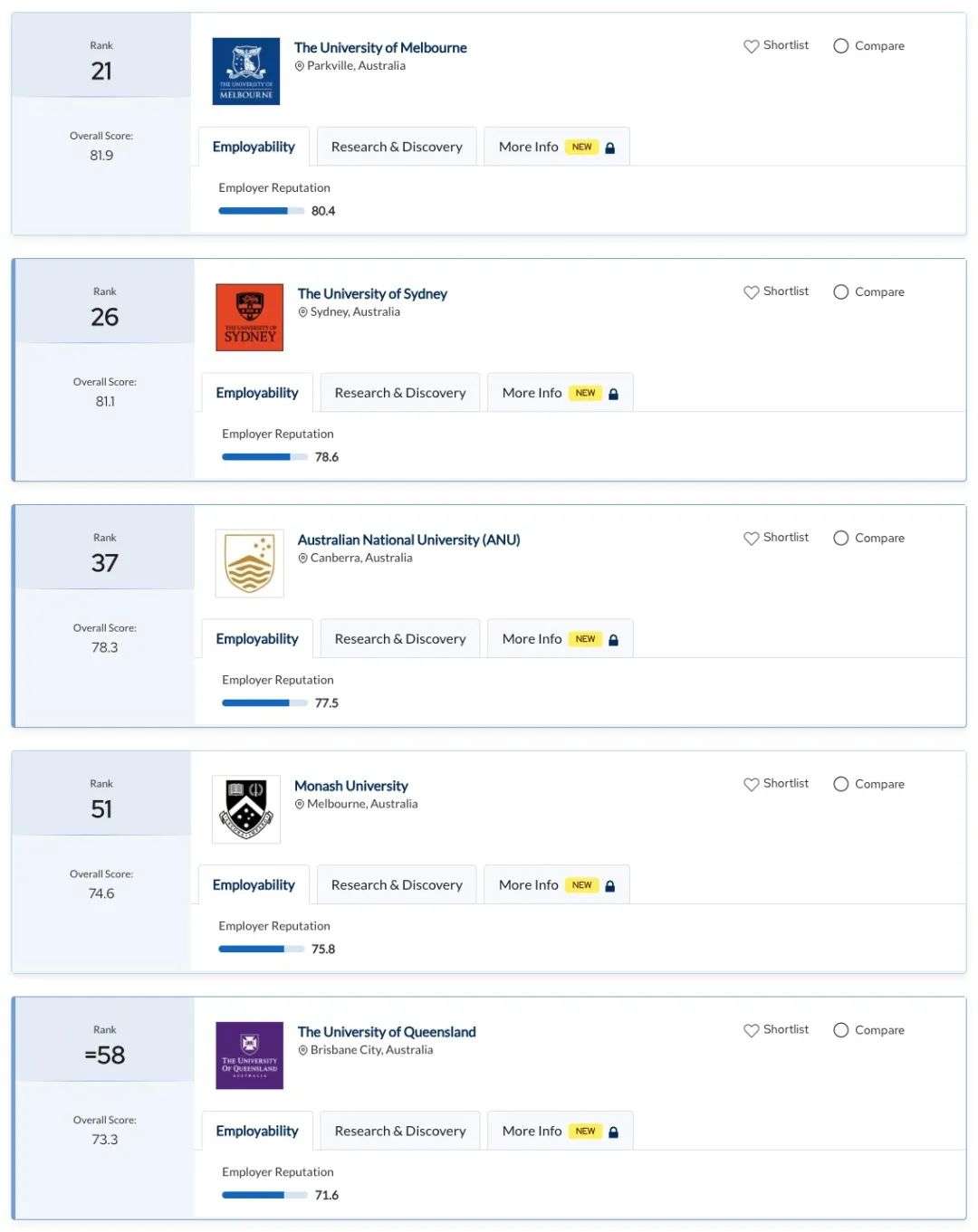Click Melbourne's Employer Reputation score bar
This screenshot has height=1232, width=978.
coord(262,211)
